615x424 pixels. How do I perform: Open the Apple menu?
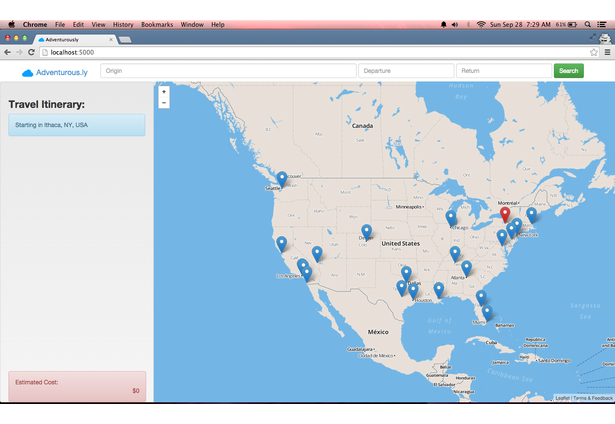[12, 24]
